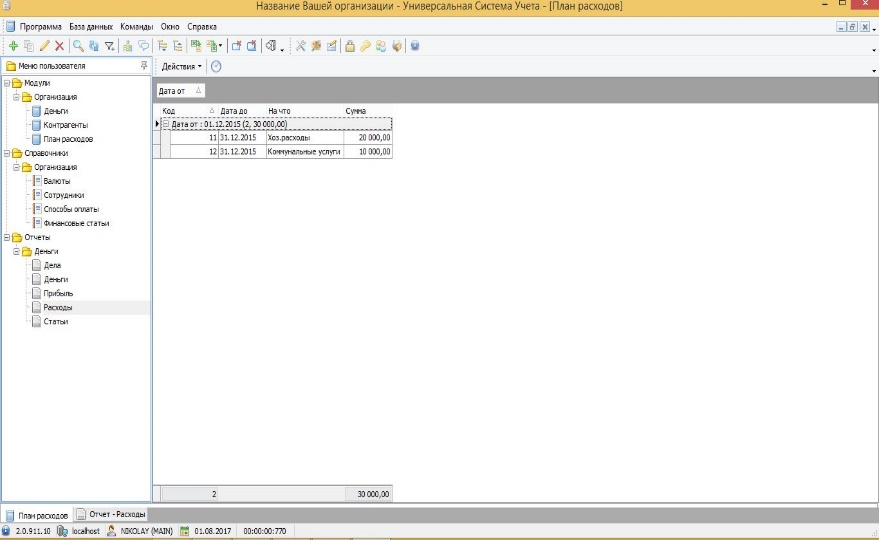Click localhost in the status bar

86,530
